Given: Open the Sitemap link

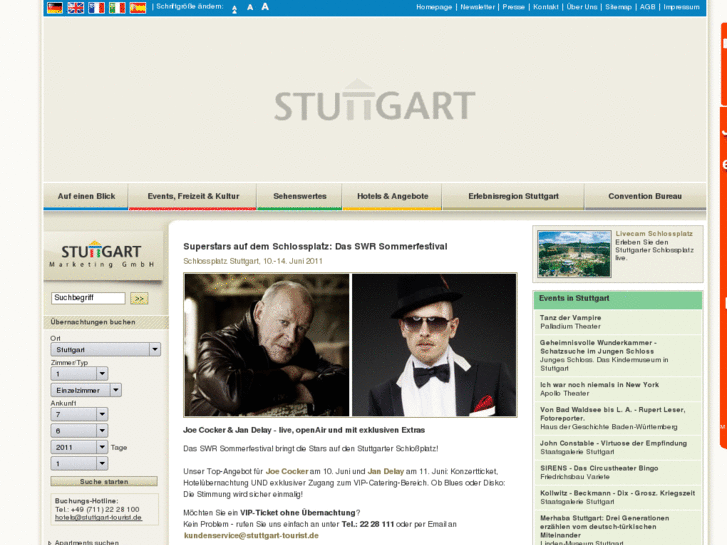Looking at the screenshot, I should 619,7.
